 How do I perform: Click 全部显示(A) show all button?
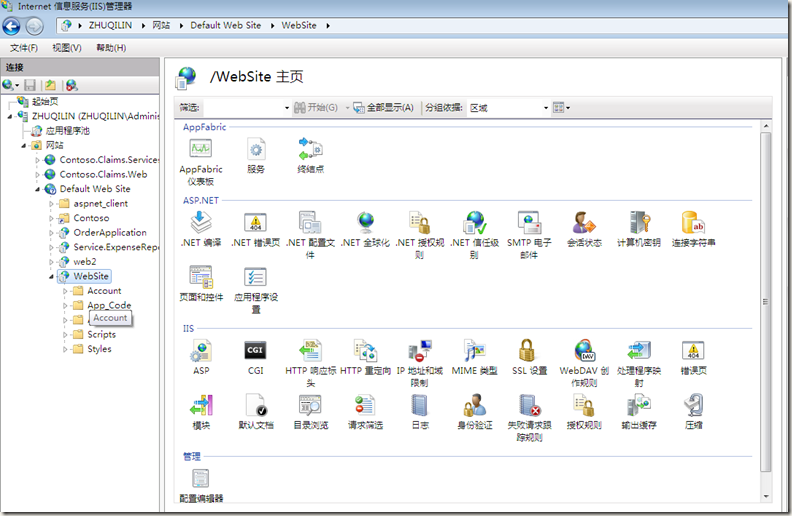384,108
